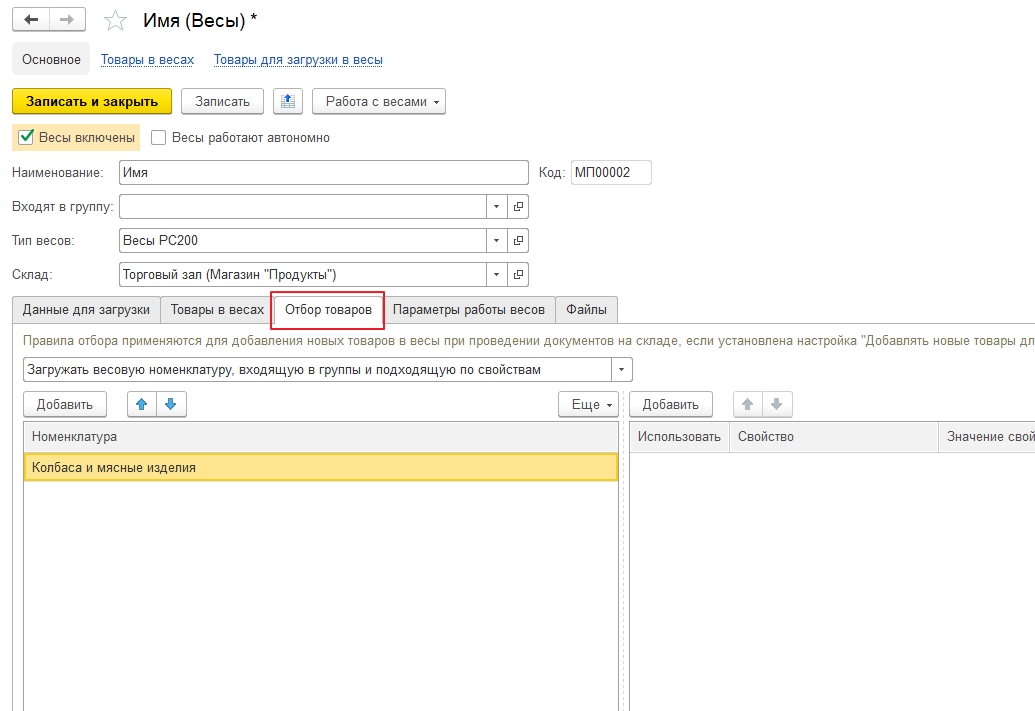Open the Тип весов linked item icon
This screenshot has width=1035, height=711.
click(518, 241)
